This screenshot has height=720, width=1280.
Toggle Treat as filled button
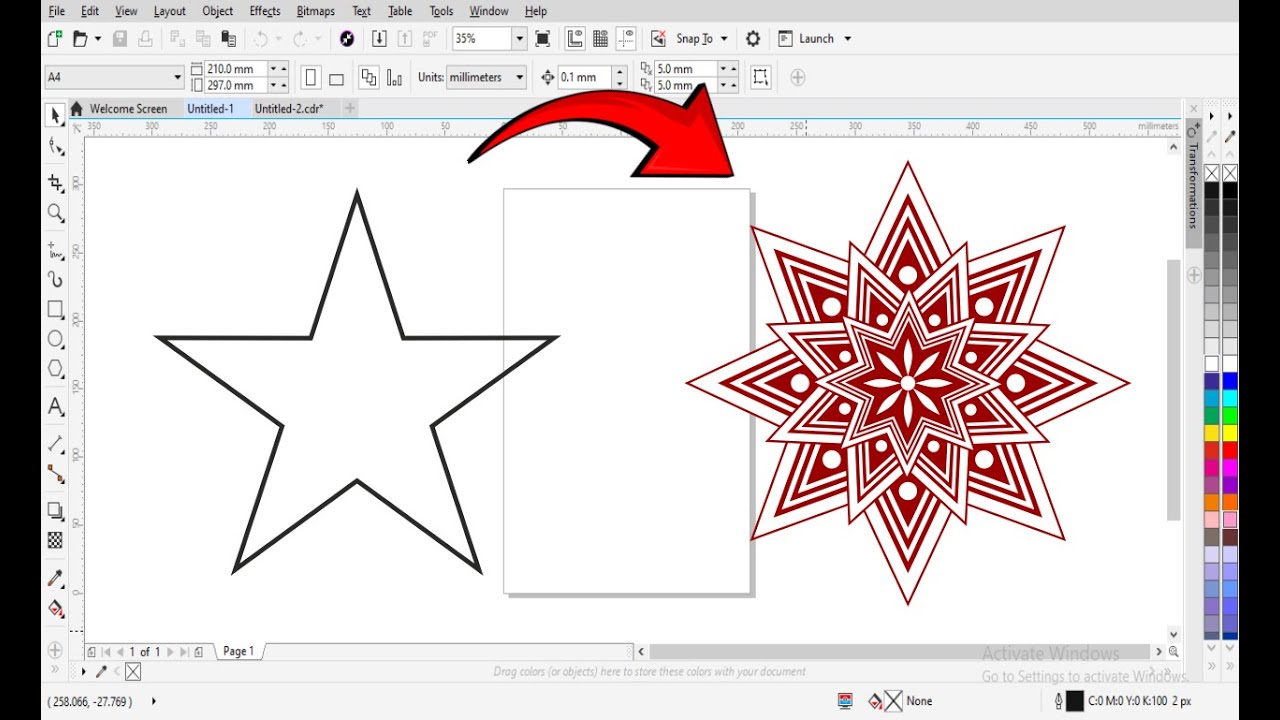(761, 77)
